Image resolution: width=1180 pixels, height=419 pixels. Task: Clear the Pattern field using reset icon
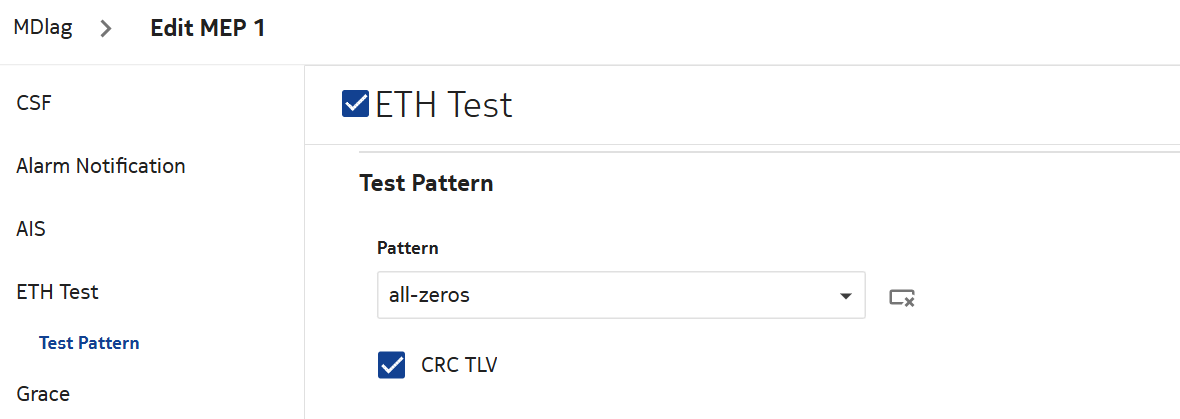[x=902, y=296]
